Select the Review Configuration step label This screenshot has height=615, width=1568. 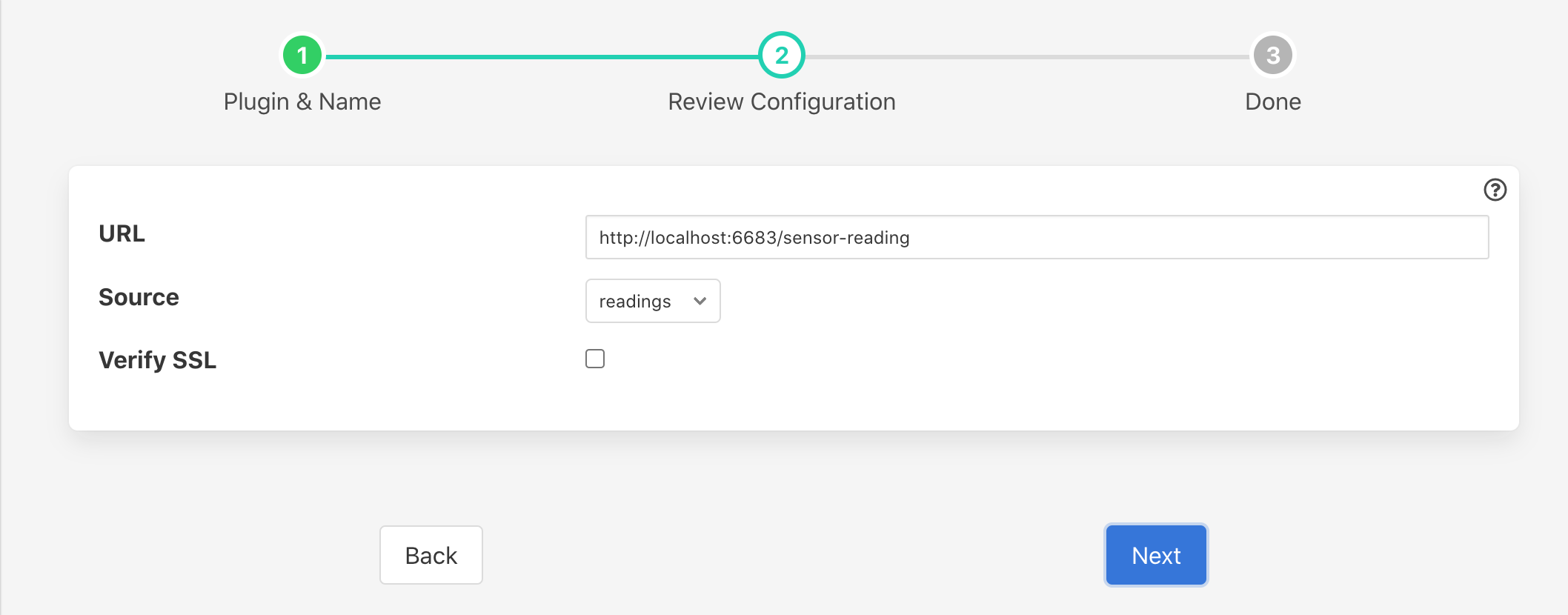coord(781,102)
